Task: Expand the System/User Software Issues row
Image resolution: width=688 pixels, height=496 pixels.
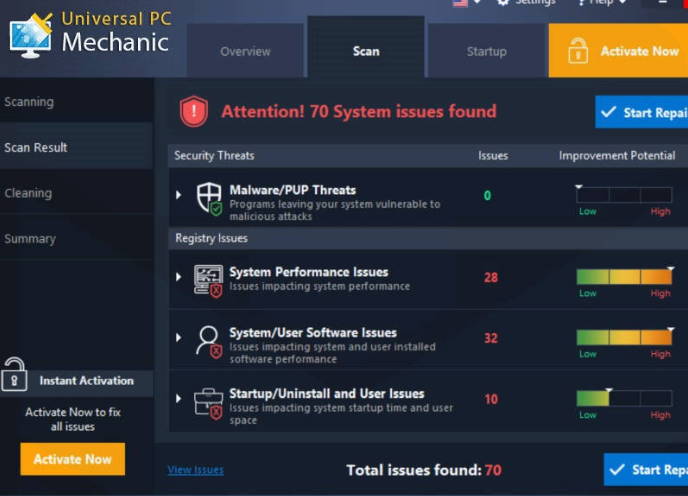Action: (179, 338)
